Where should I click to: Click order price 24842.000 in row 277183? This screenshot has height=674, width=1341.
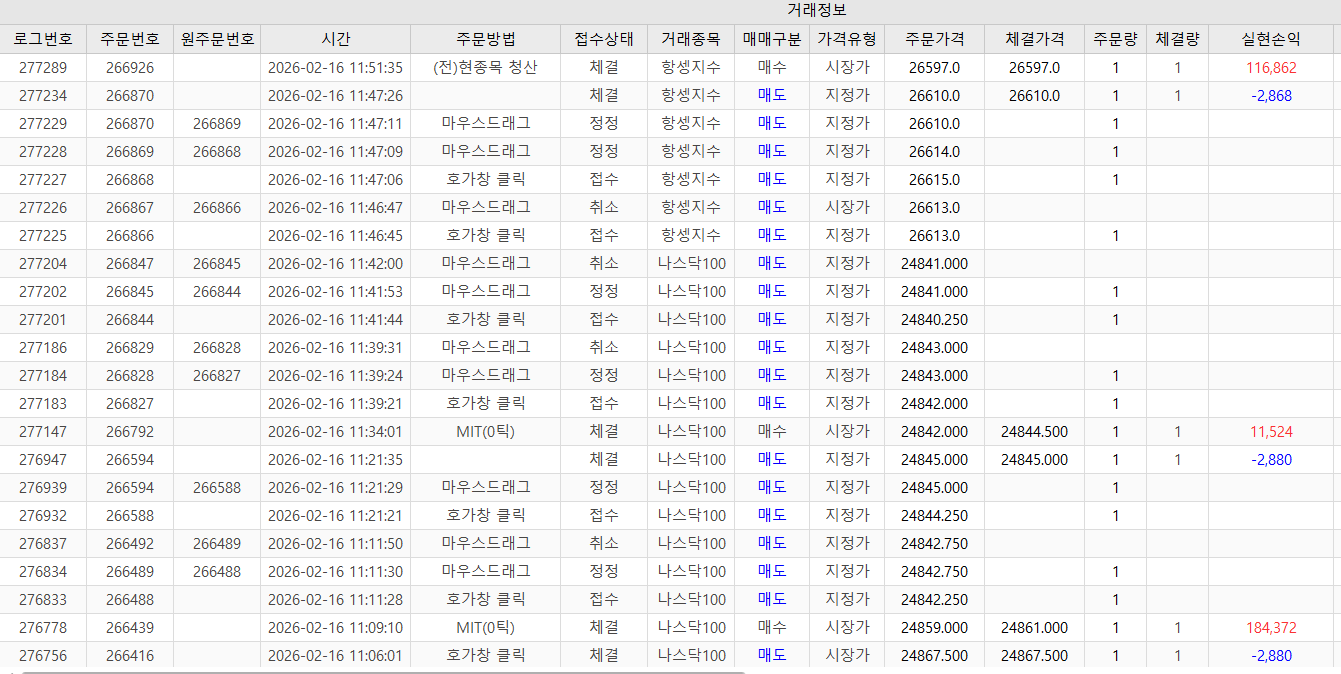pyautogui.click(x=935, y=404)
